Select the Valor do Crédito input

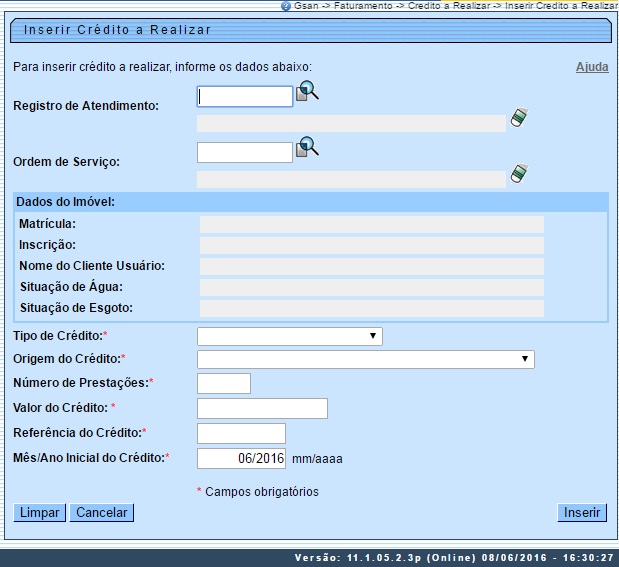coord(262,408)
